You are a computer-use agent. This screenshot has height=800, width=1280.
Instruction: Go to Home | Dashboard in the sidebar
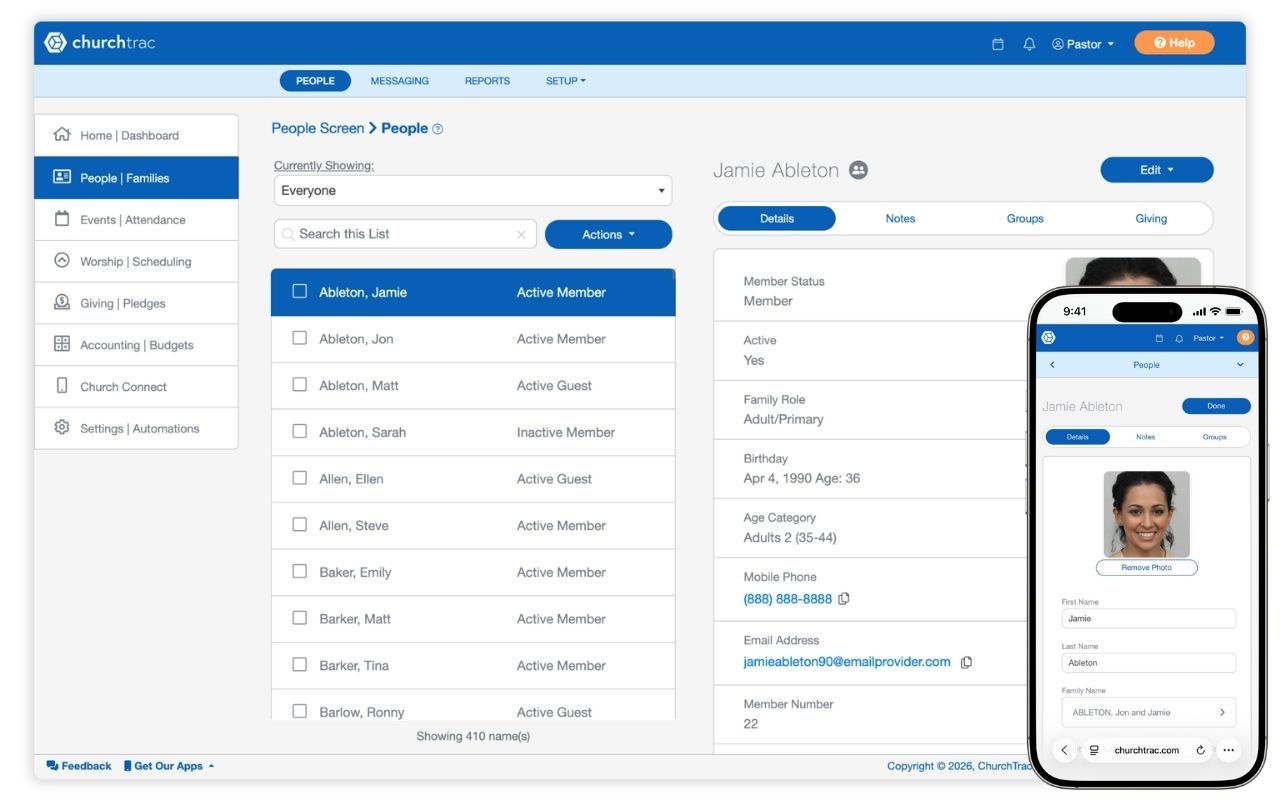coord(136,135)
